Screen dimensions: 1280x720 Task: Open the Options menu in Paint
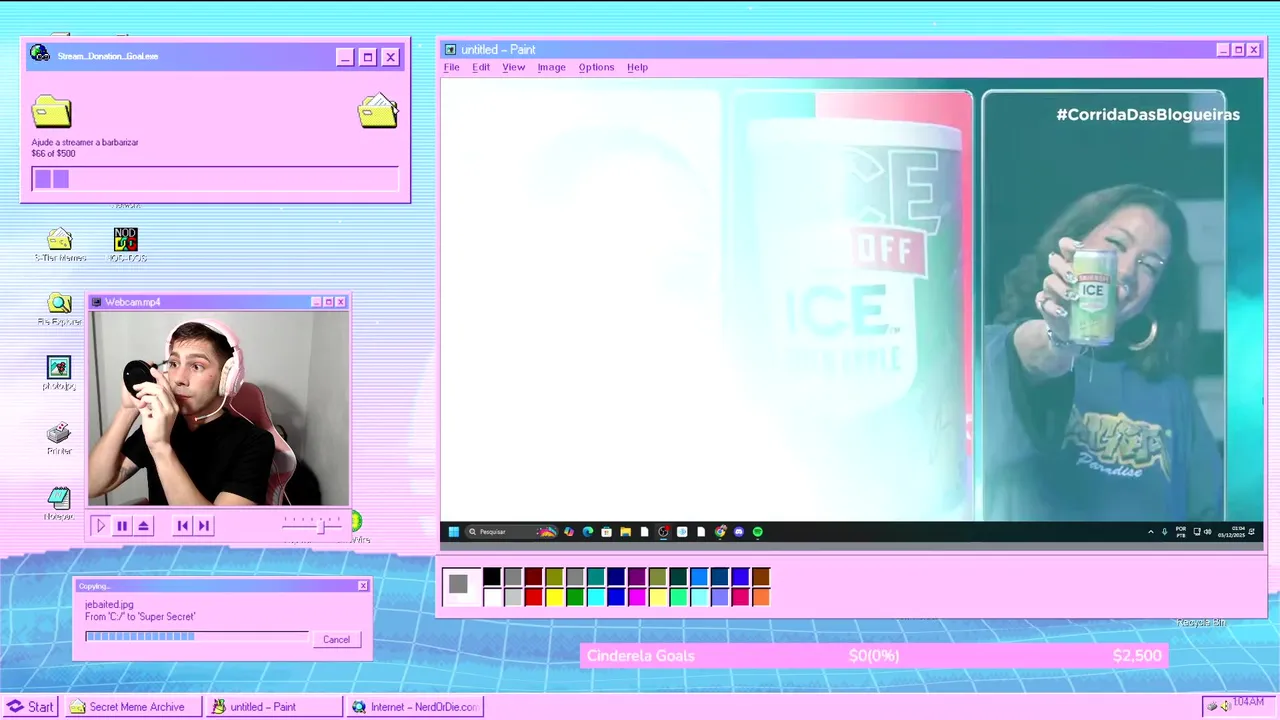pos(597,67)
